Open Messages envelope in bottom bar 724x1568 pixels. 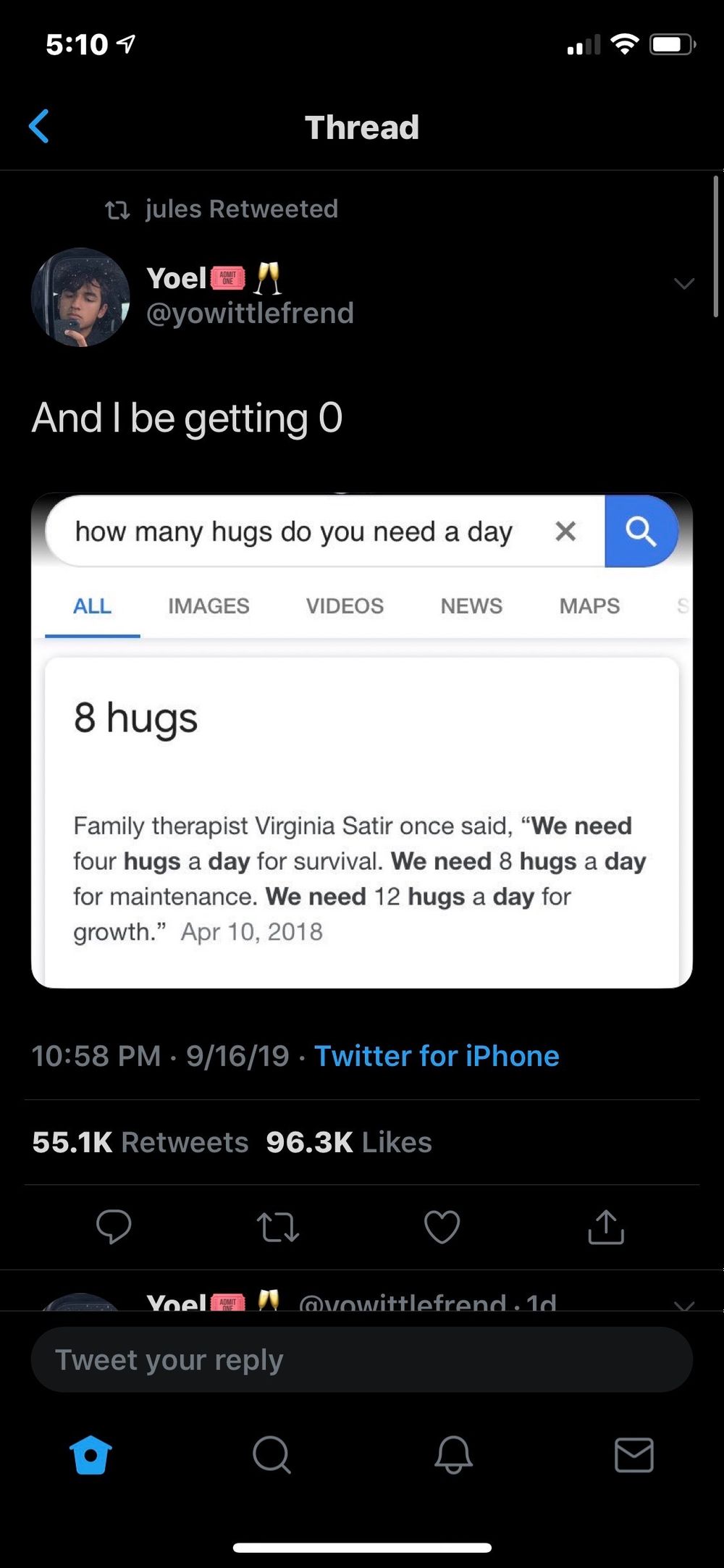[x=634, y=1455]
